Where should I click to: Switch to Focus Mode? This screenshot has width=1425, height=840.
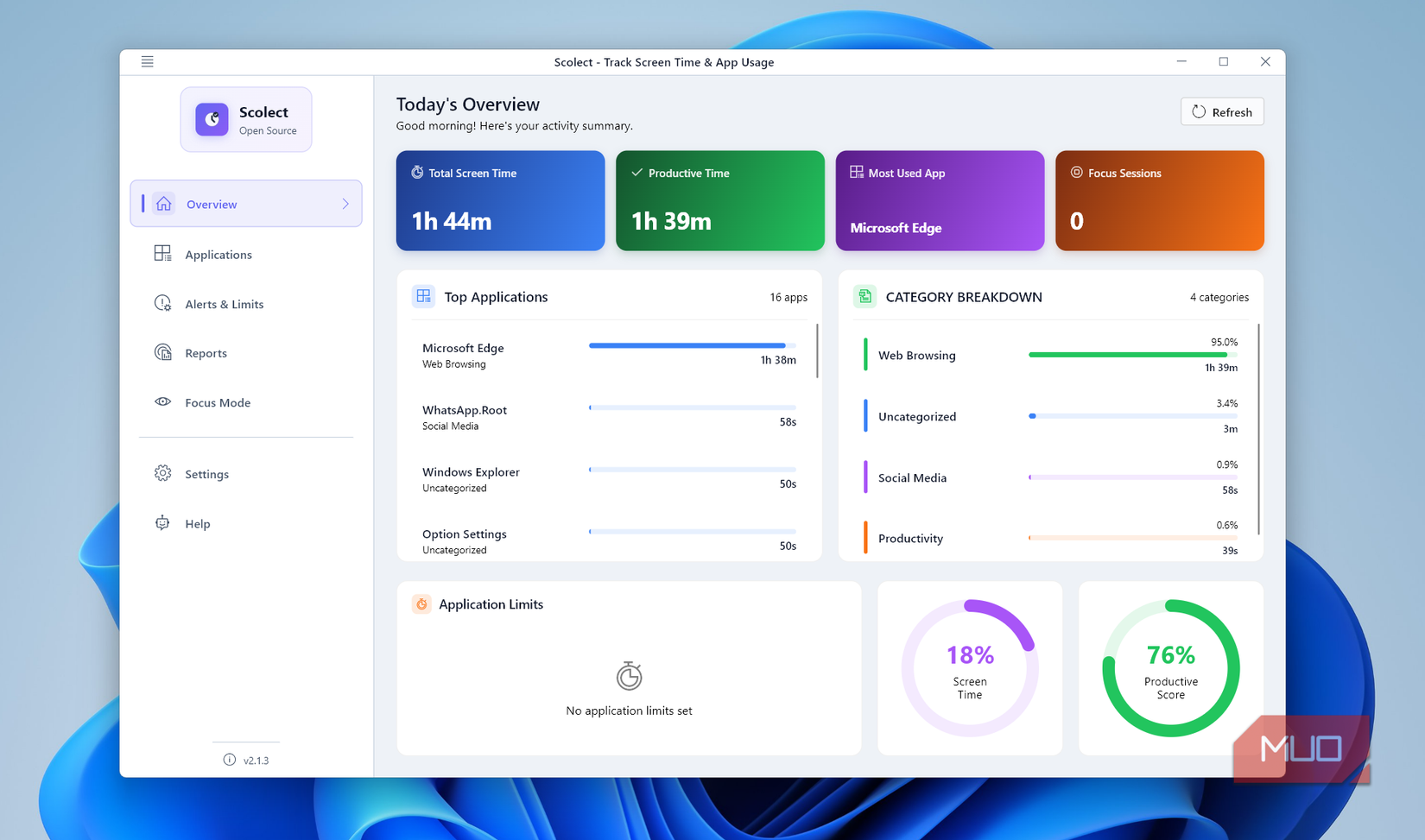(x=246, y=402)
